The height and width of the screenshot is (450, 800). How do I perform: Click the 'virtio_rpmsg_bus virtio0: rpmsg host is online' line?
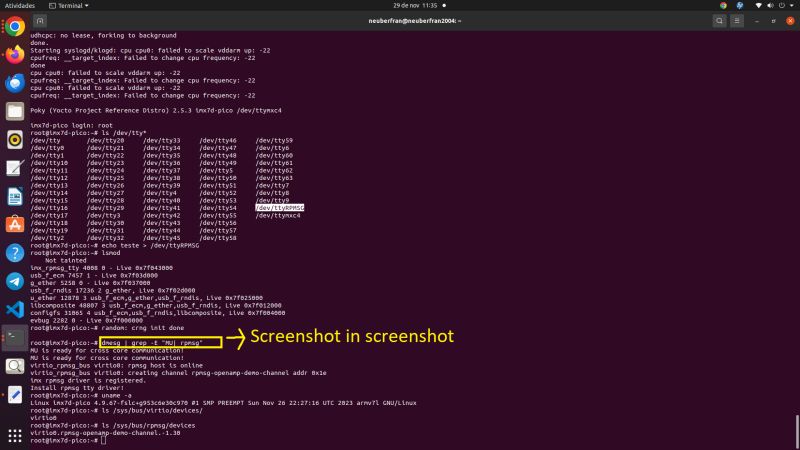pos(116,365)
